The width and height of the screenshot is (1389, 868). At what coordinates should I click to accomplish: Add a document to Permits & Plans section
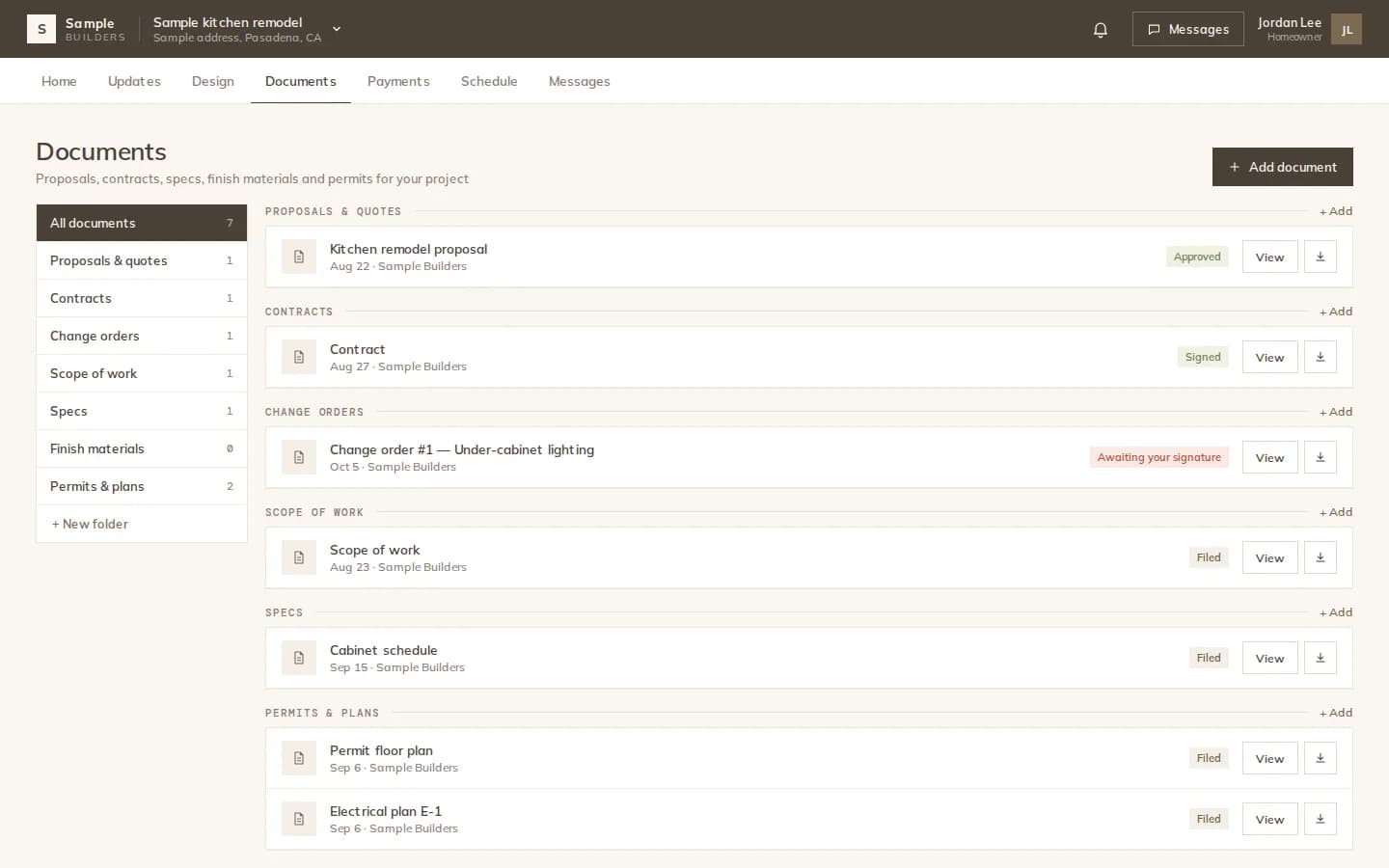pos(1336,713)
